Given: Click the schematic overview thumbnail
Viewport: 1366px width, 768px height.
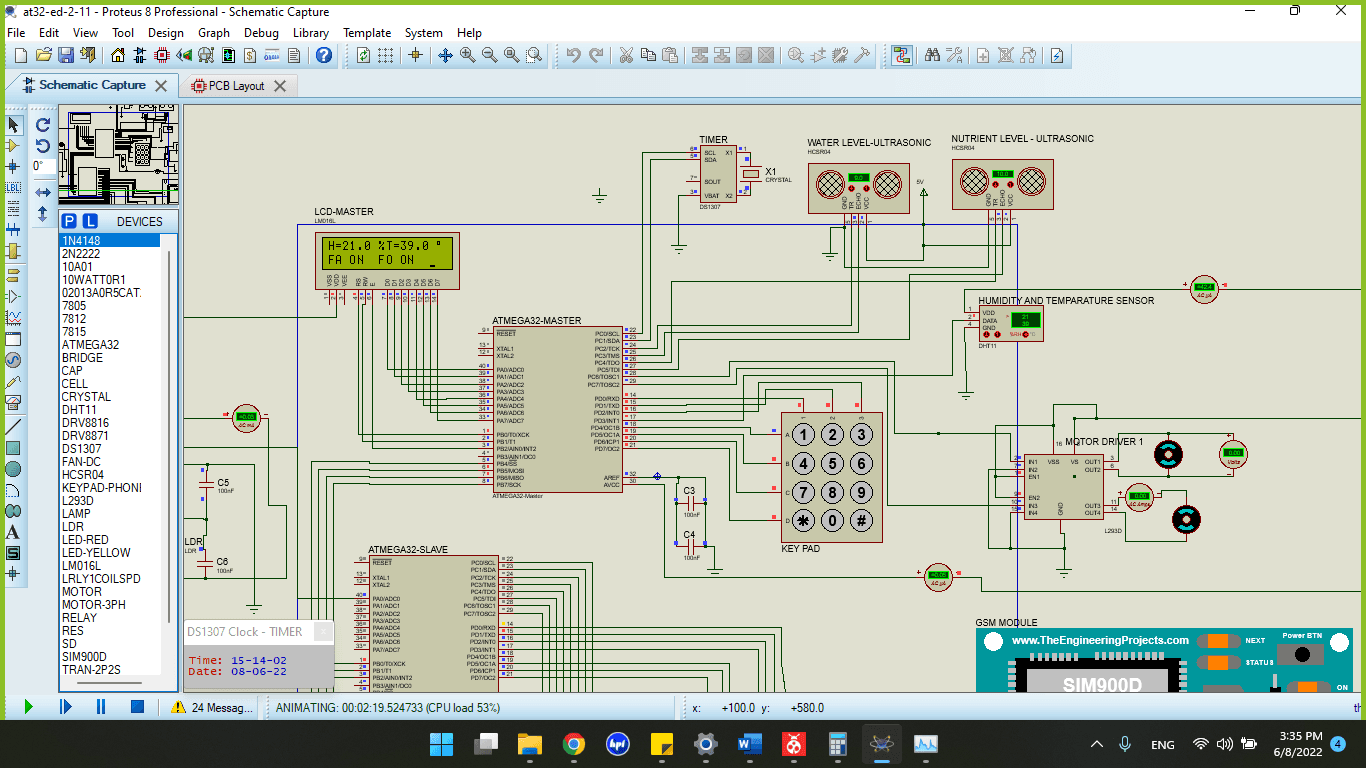Looking at the screenshot, I should [119, 155].
